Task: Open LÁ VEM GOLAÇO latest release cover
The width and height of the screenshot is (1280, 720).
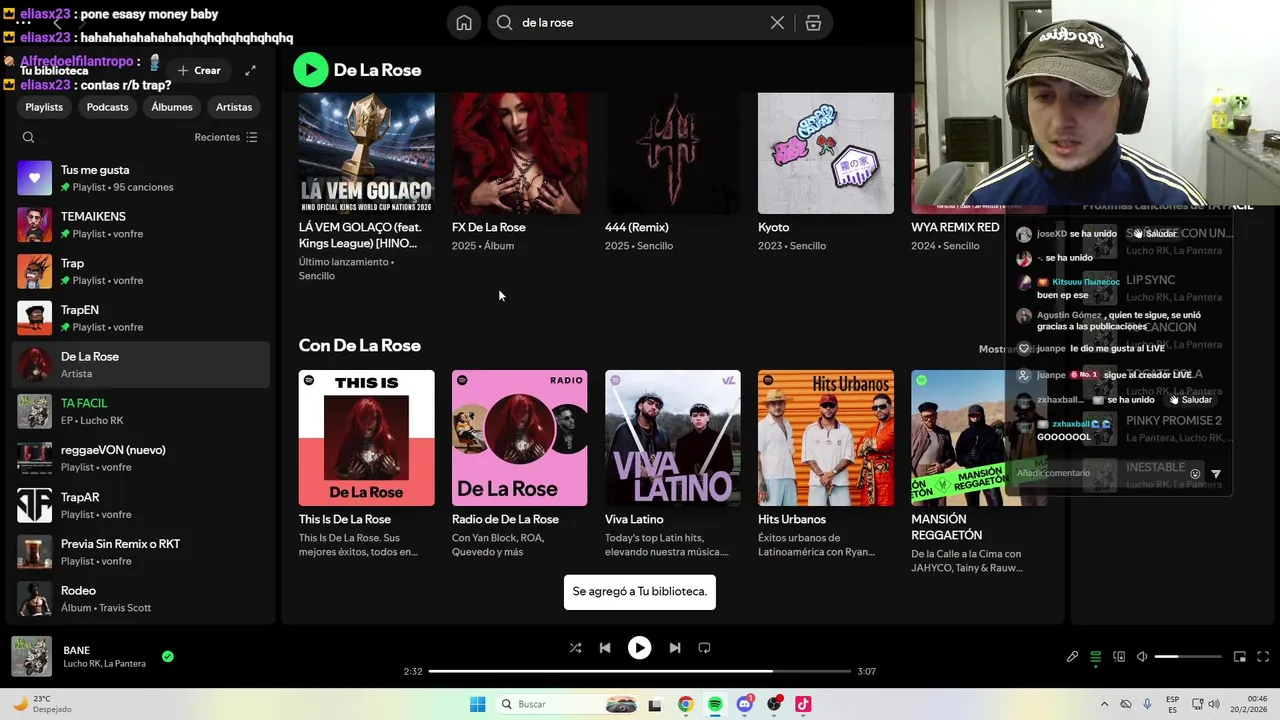Action: coord(366,153)
